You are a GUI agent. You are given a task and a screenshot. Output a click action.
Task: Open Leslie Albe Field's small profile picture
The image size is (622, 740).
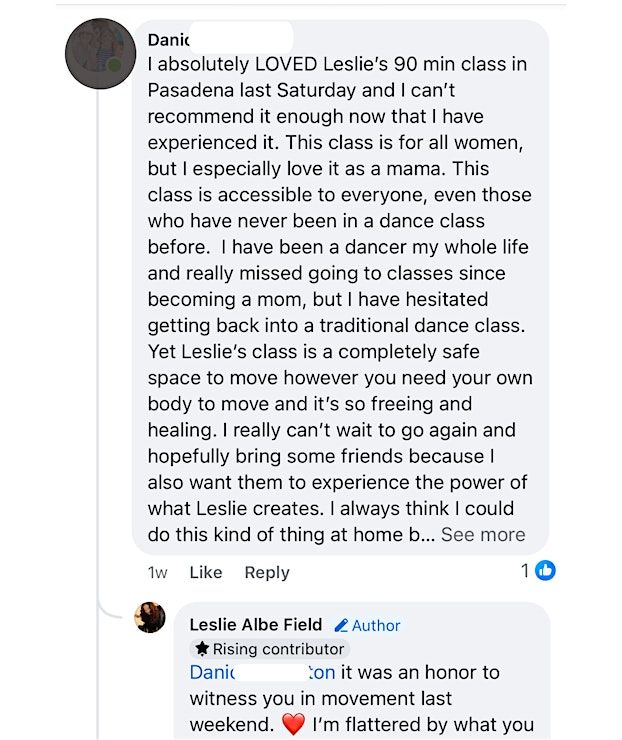point(150,617)
